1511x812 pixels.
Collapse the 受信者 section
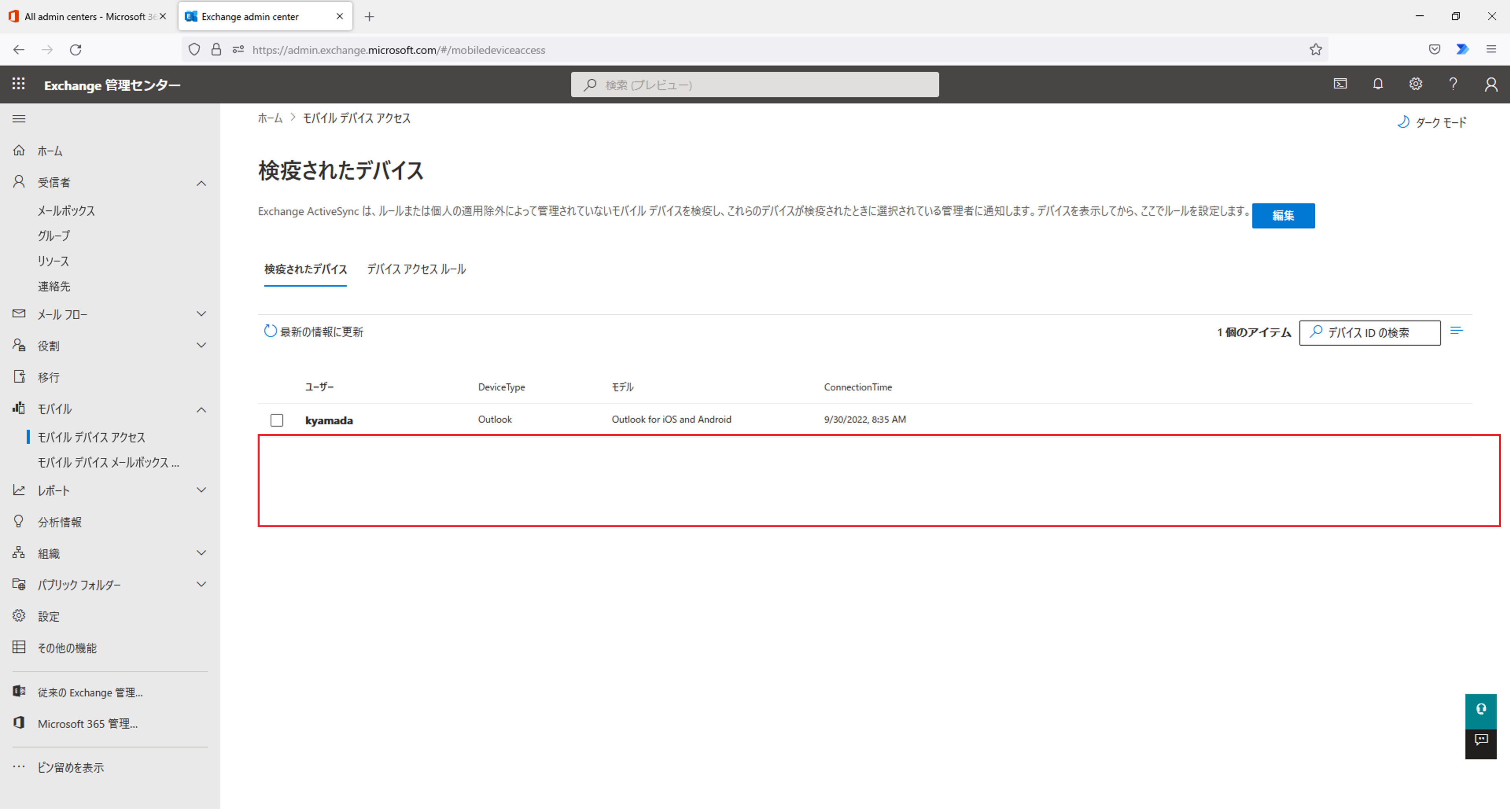pyautogui.click(x=201, y=183)
